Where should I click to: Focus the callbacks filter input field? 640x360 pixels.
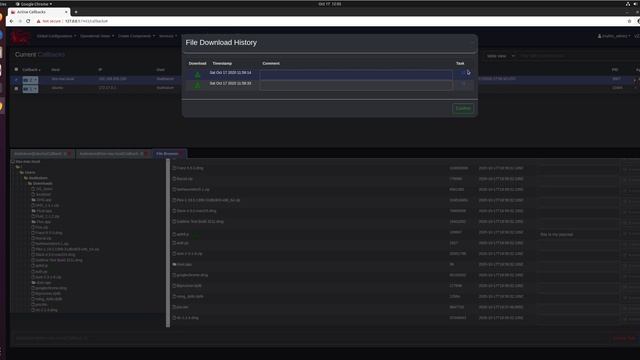point(578,56)
